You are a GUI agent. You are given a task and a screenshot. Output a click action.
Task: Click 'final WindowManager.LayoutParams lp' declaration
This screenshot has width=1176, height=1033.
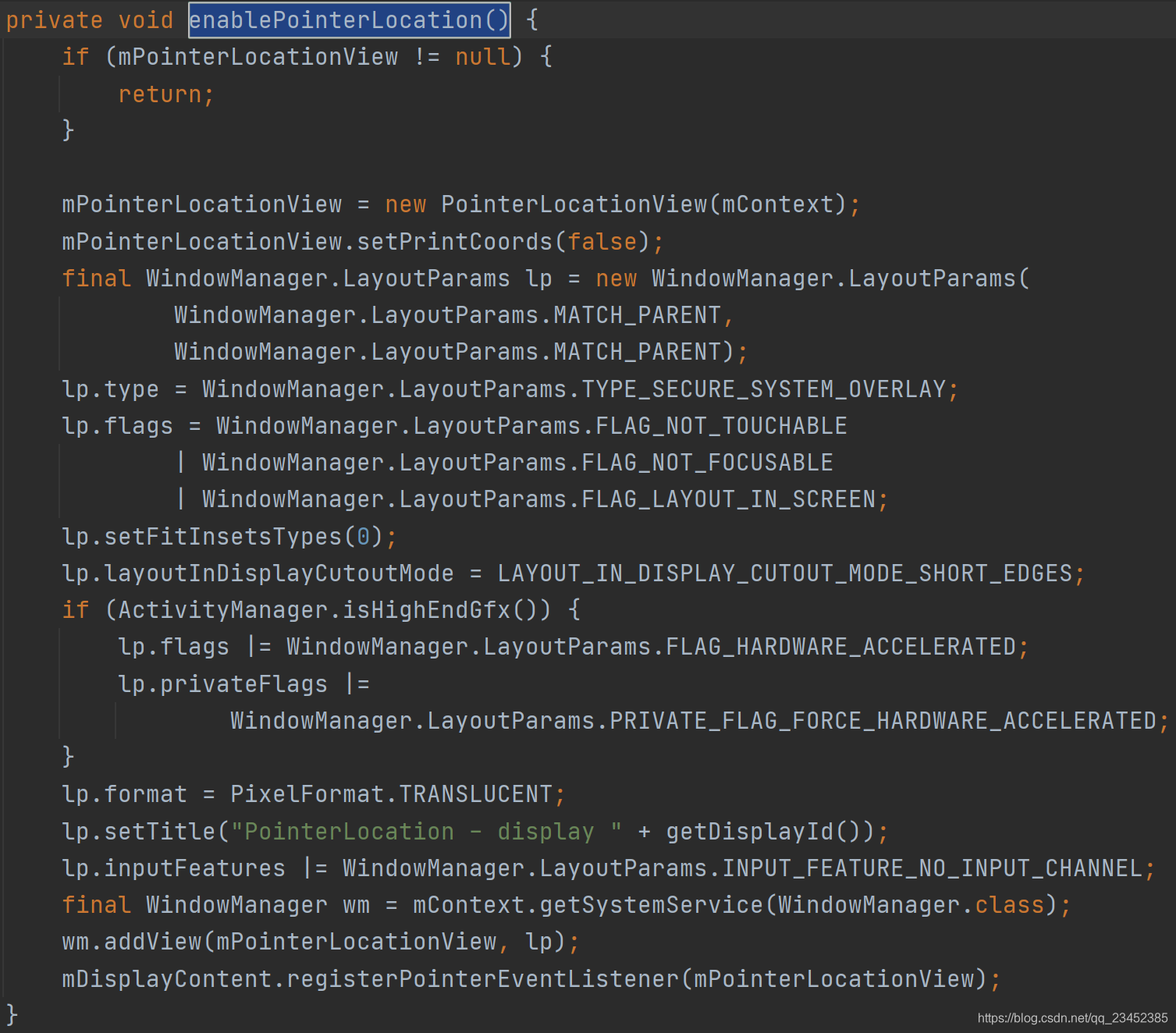(307, 279)
